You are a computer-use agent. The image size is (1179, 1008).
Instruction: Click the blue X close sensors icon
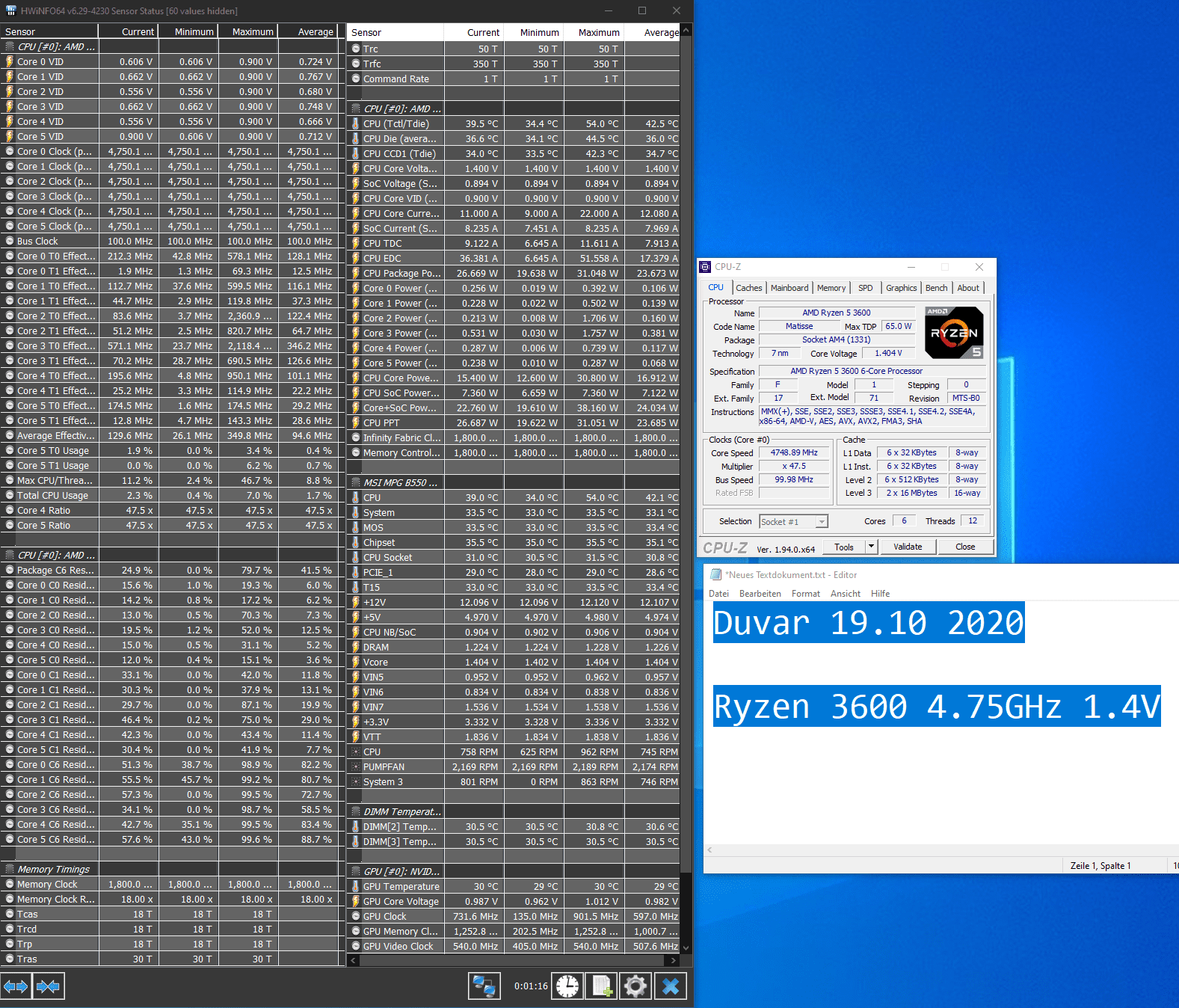point(671,986)
